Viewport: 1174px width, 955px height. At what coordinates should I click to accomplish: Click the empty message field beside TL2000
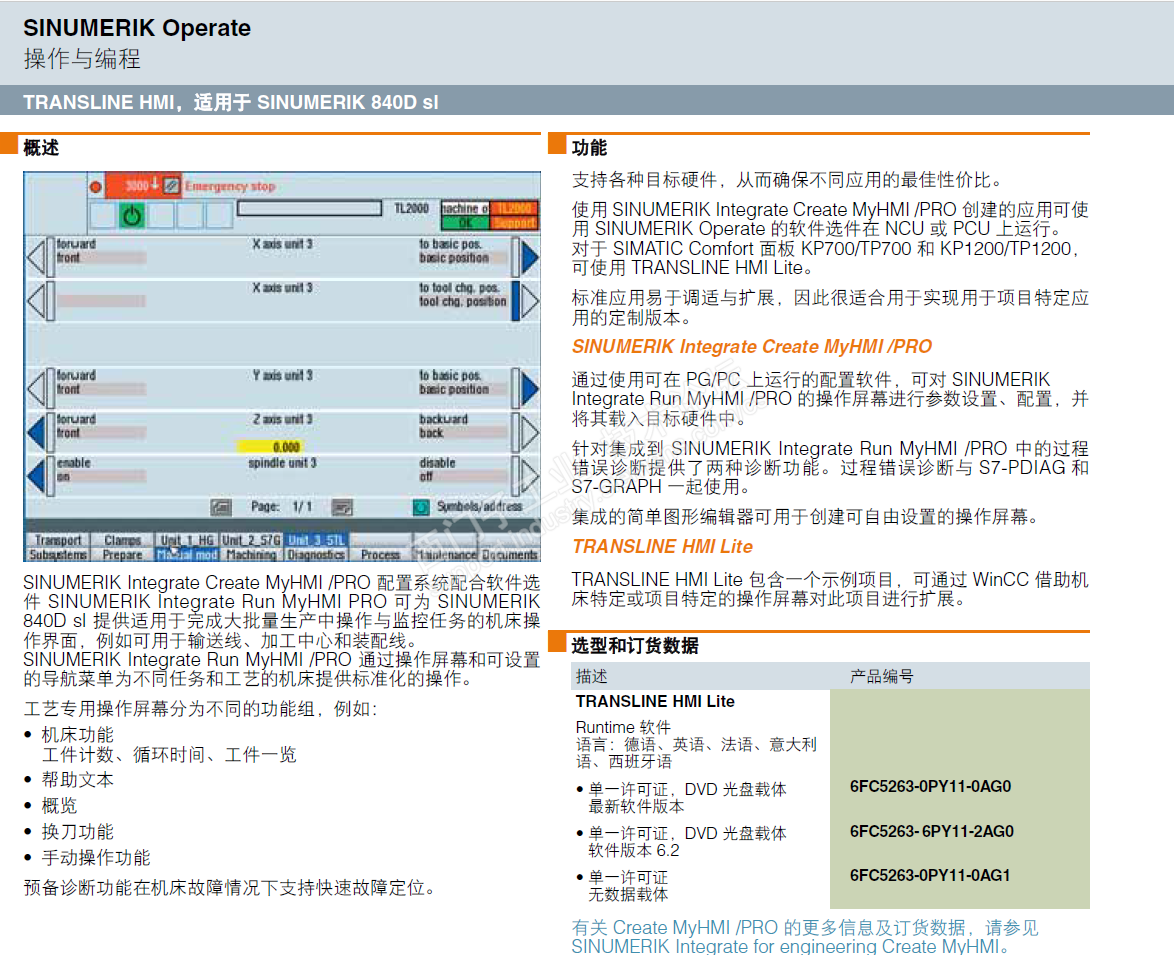tap(309, 208)
